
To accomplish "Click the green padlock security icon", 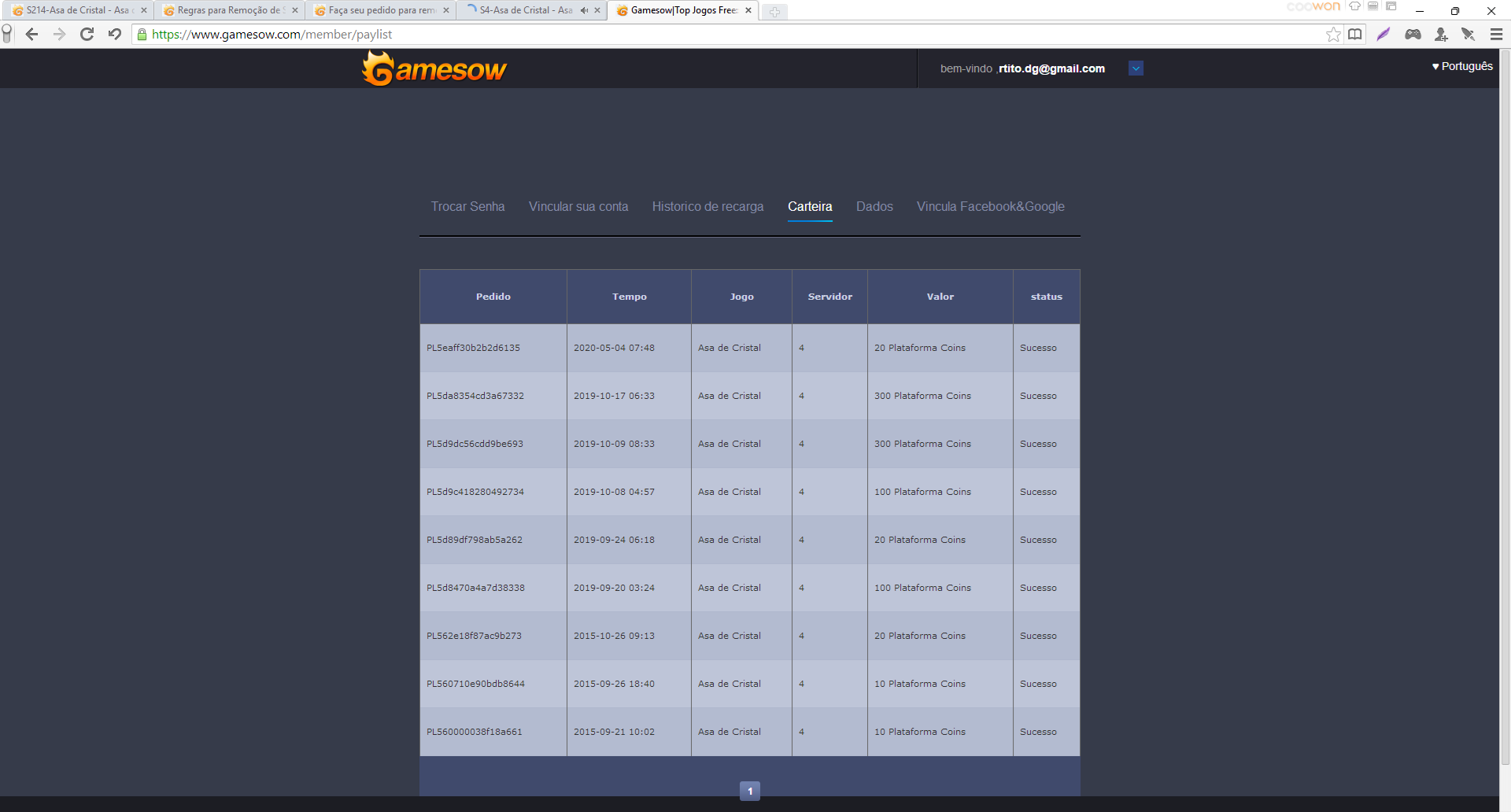I will pos(142,34).
